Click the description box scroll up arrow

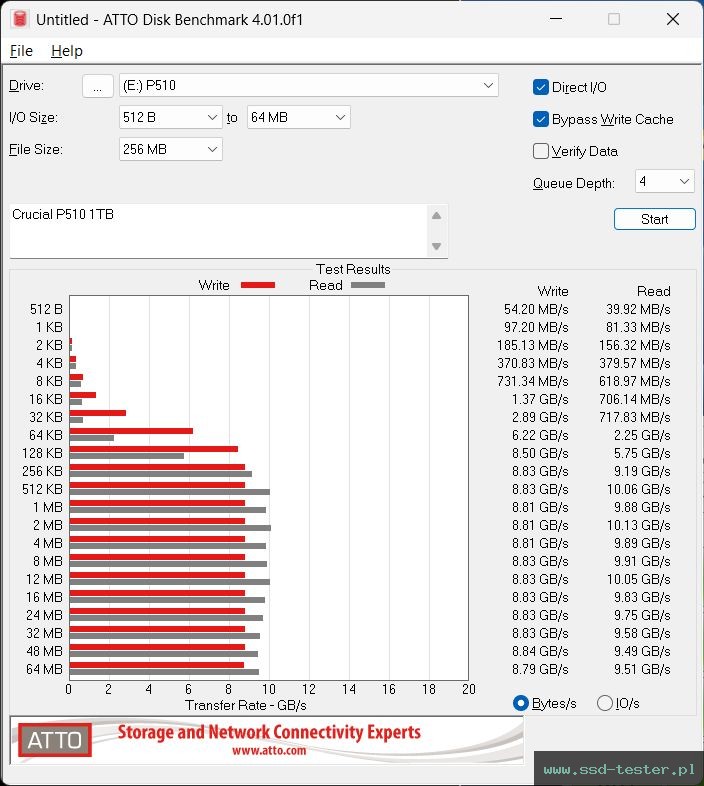[x=436, y=216]
